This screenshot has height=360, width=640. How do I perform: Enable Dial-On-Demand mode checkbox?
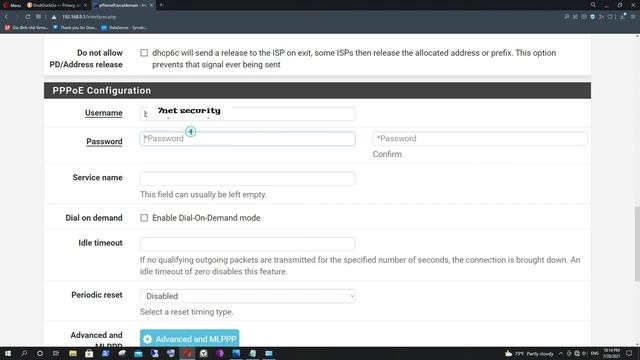pos(144,218)
